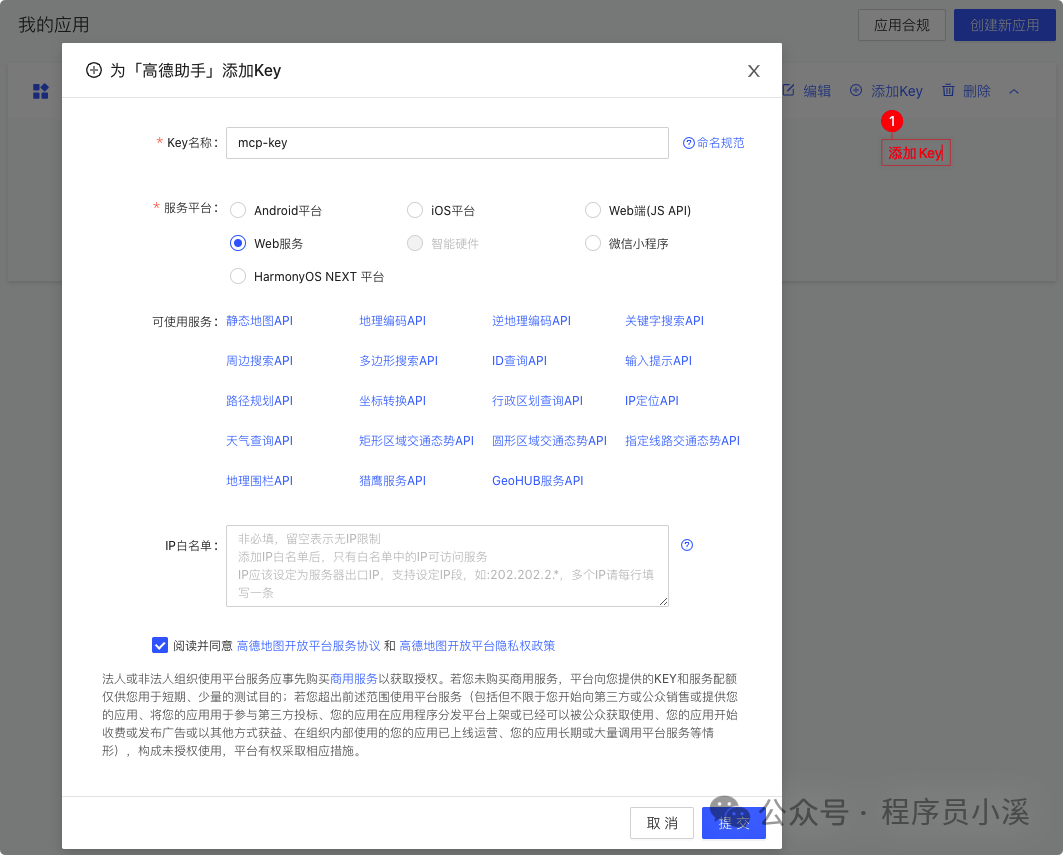This screenshot has height=855, width=1063.
Task: Click the blue grid application icon
Action: pyautogui.click(x=40, y=91)
